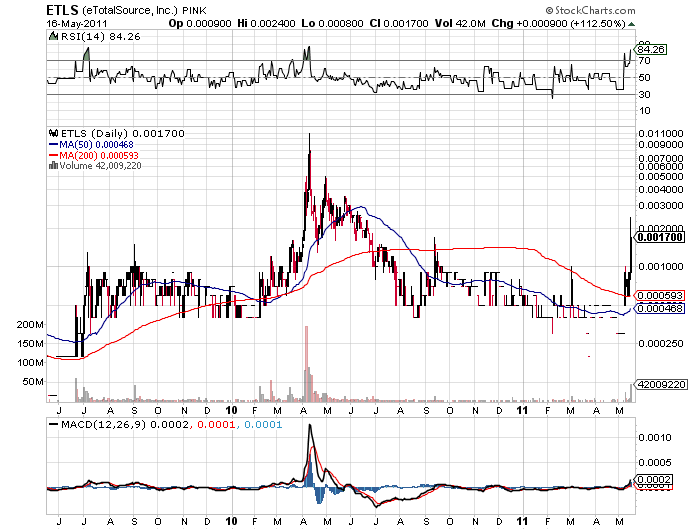Click the '11' year marker on price axis
Viewport: 700px width, 530px height.
(x=521, y=408)
